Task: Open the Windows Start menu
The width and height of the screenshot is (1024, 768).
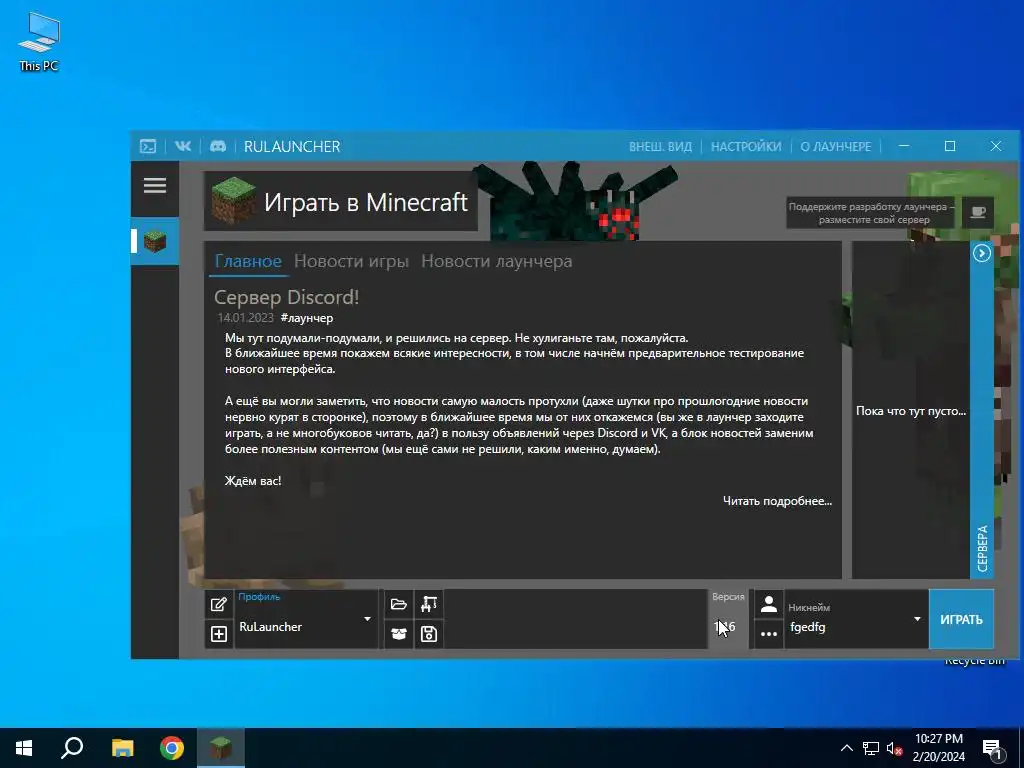Action: (24, 748)
